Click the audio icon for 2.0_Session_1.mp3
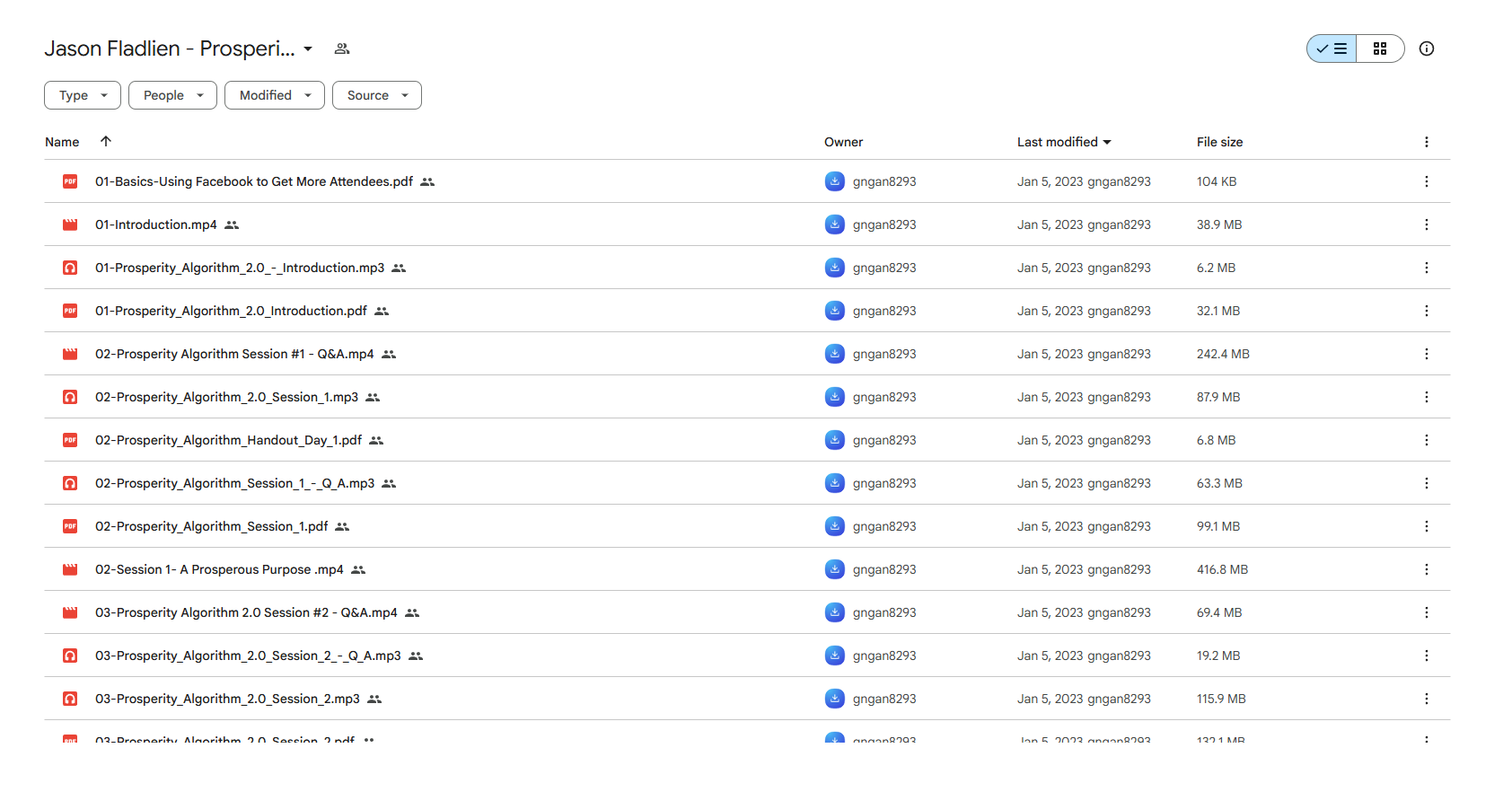 [x=70, y=397]
